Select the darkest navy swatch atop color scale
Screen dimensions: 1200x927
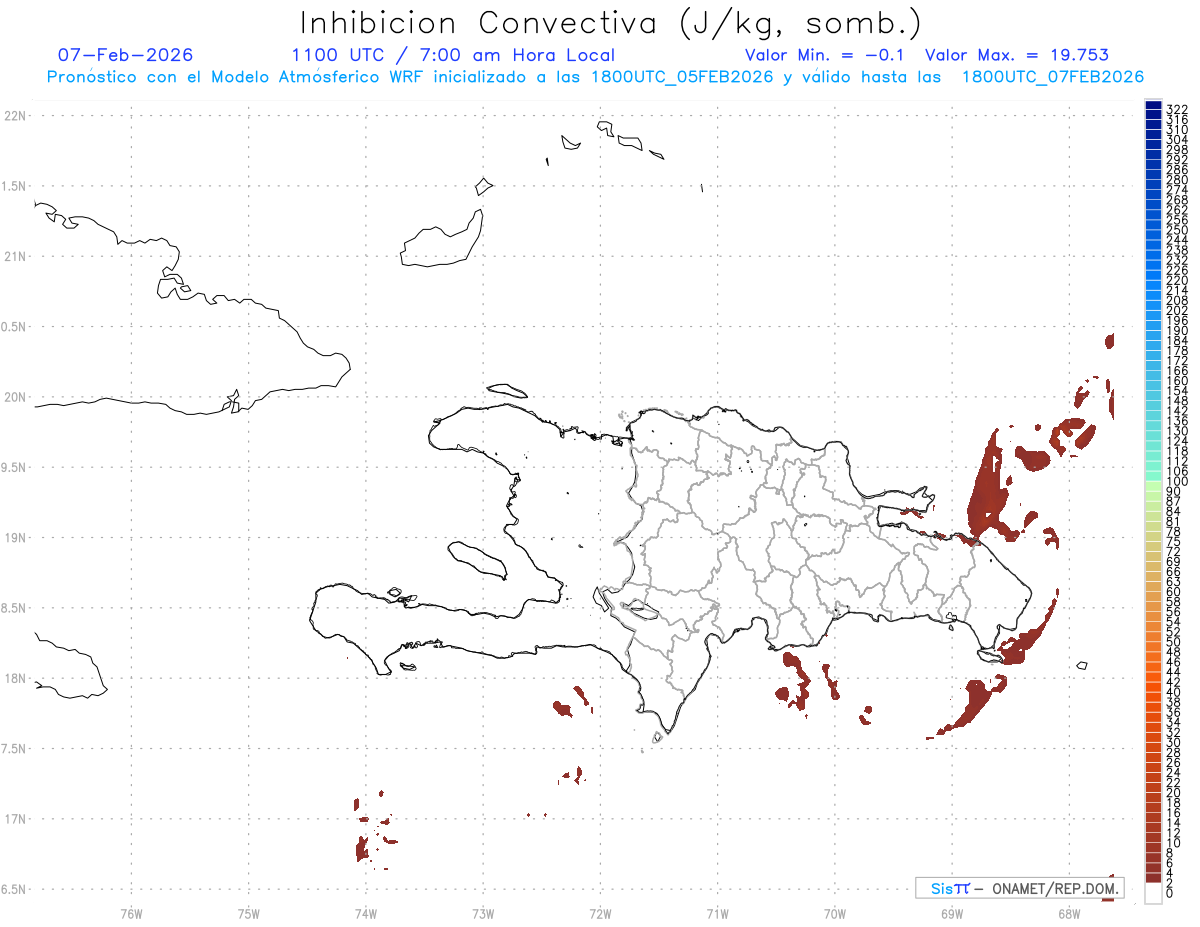[x=1153, y=106]
